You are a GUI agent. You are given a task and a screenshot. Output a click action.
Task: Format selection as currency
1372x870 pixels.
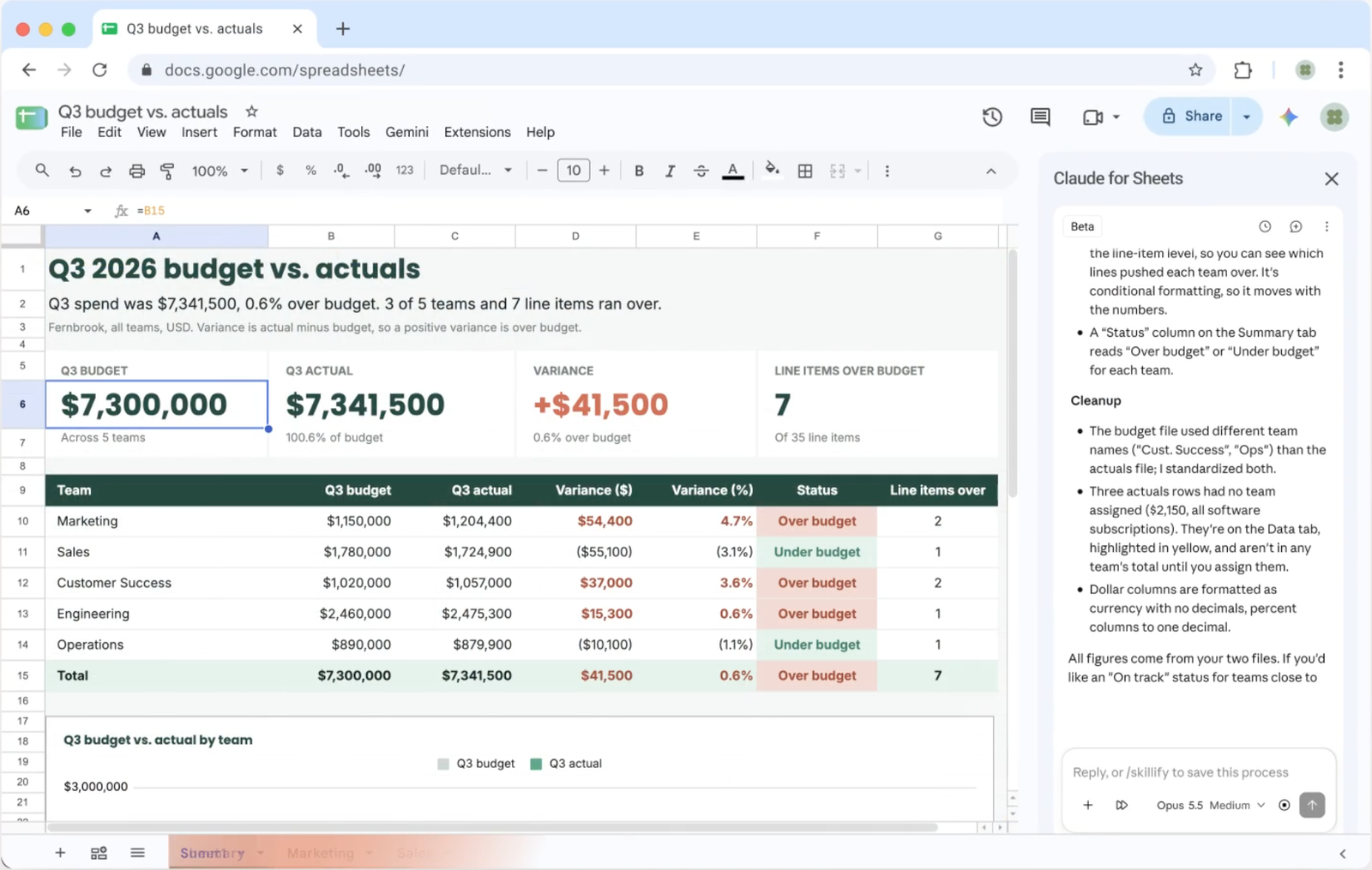coord(280,171)
